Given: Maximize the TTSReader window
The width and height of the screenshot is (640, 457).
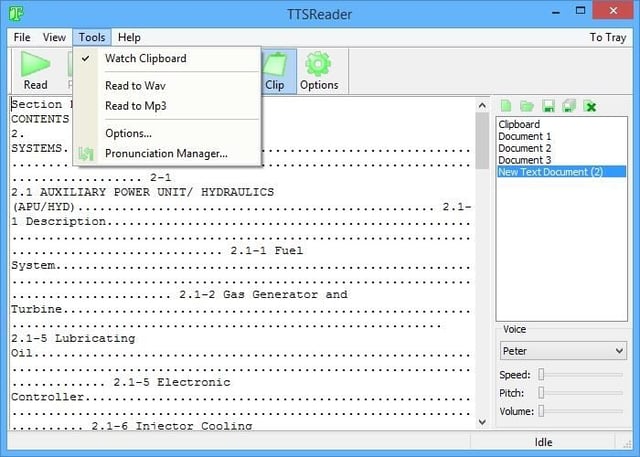Looking at the screenshot, I should point(580,11).
